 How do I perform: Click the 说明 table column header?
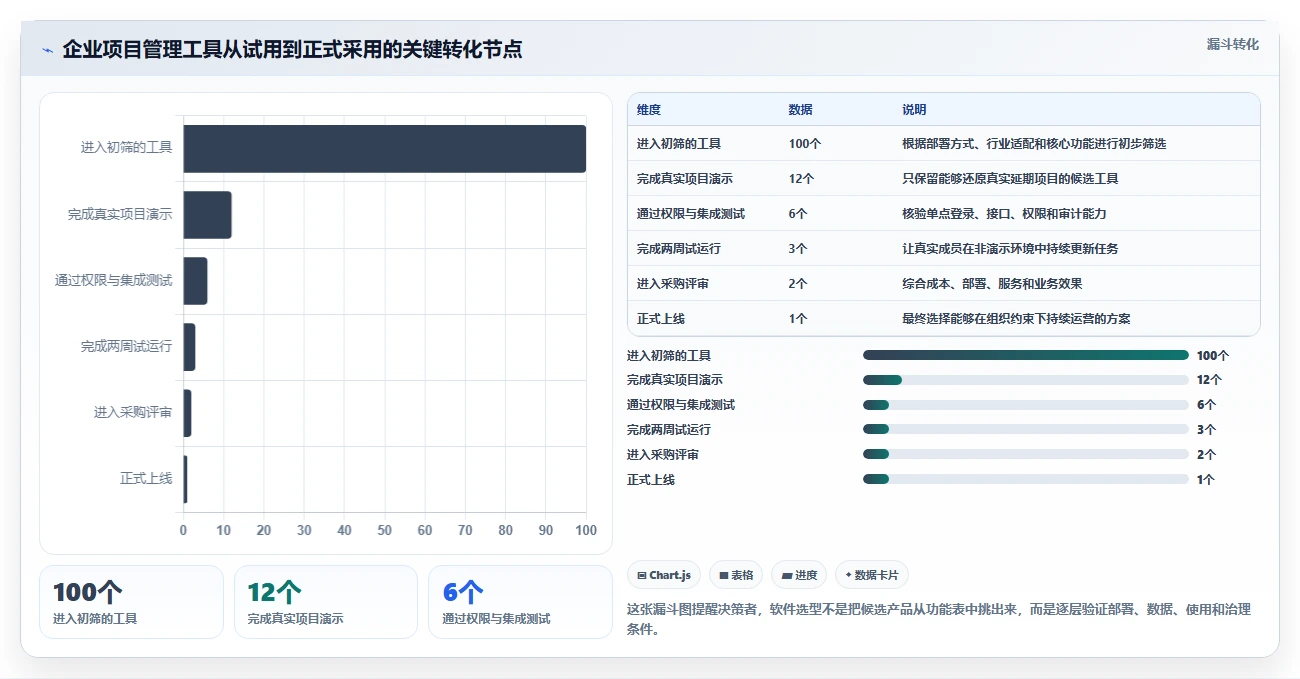(915, 109)
